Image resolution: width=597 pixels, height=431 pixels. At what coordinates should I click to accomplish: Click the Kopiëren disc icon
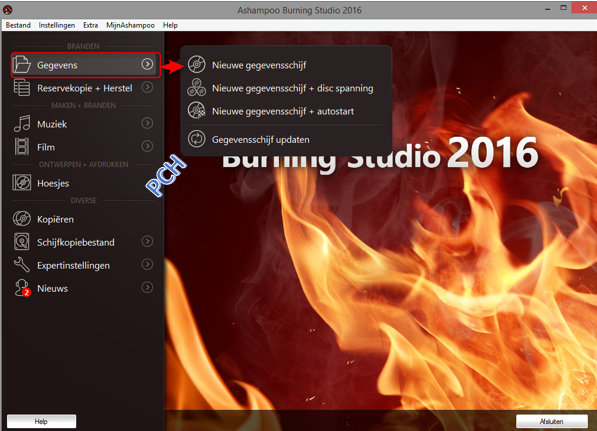click(x=22, y=219)
